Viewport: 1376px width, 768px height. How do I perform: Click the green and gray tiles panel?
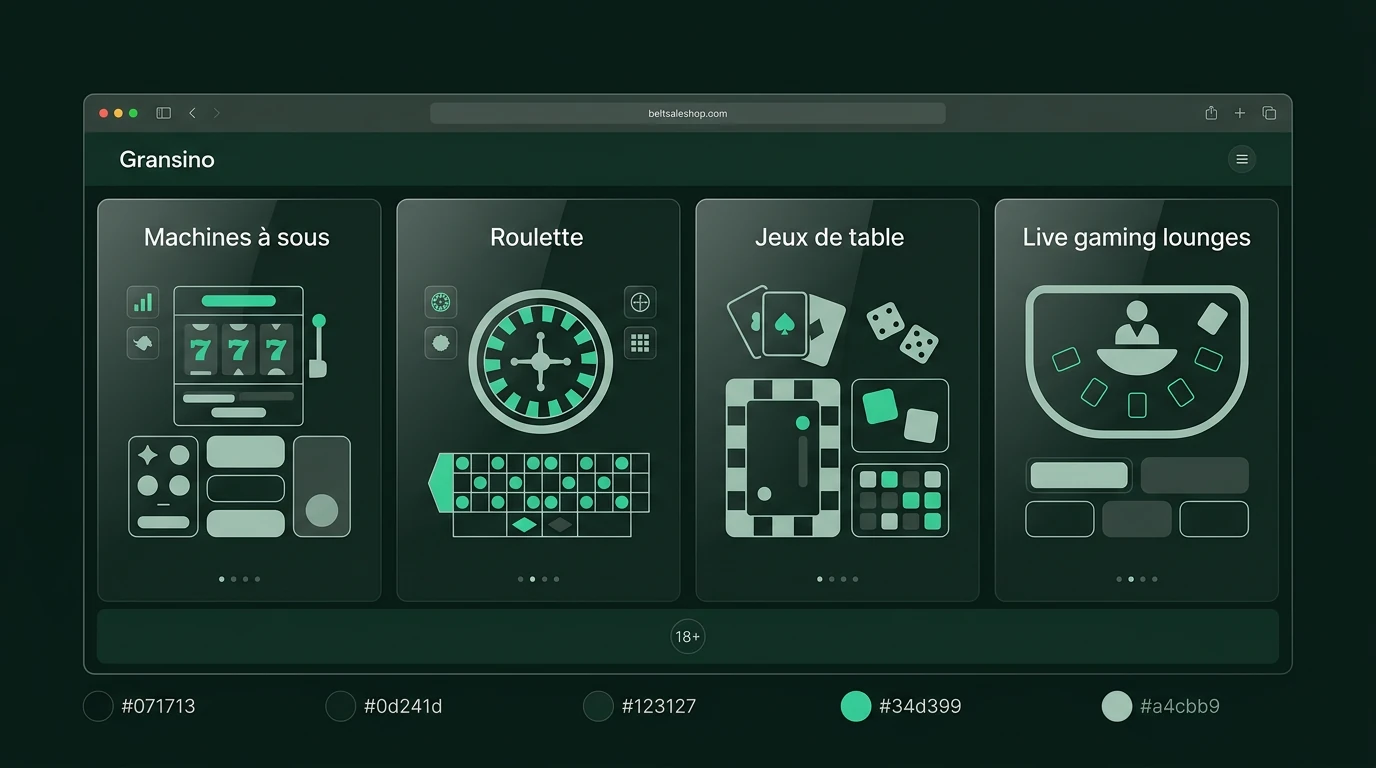pos(900,415)
